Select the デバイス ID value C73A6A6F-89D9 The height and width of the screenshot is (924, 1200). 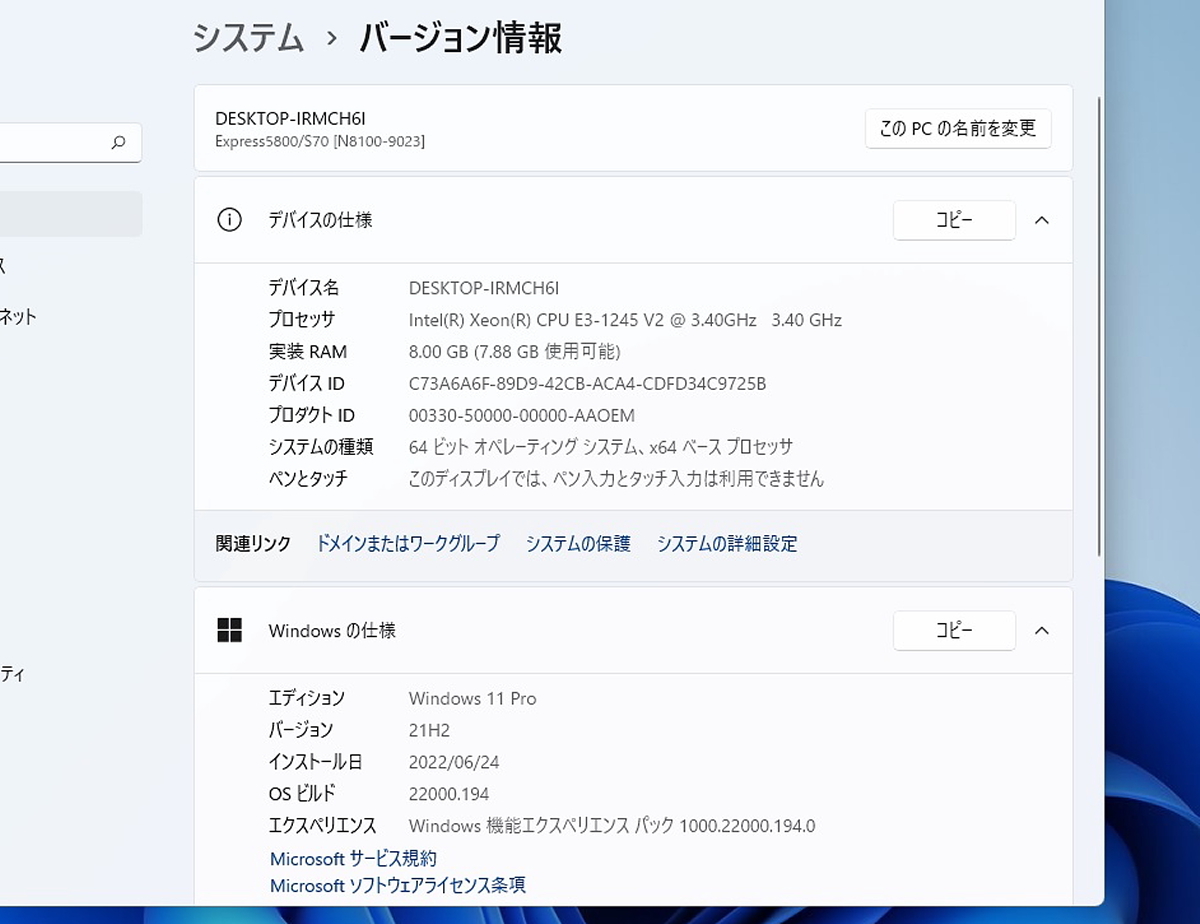588,383
